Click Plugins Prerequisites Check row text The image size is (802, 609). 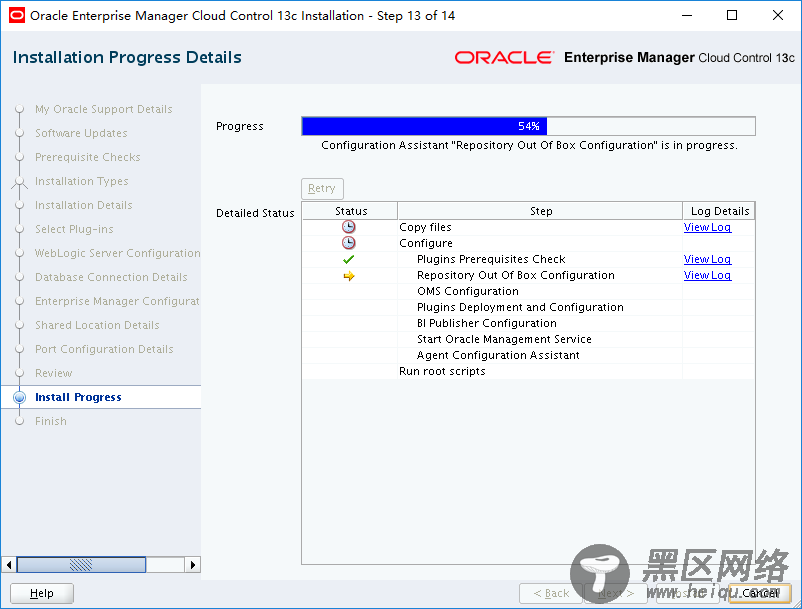(x=491, y=259)
